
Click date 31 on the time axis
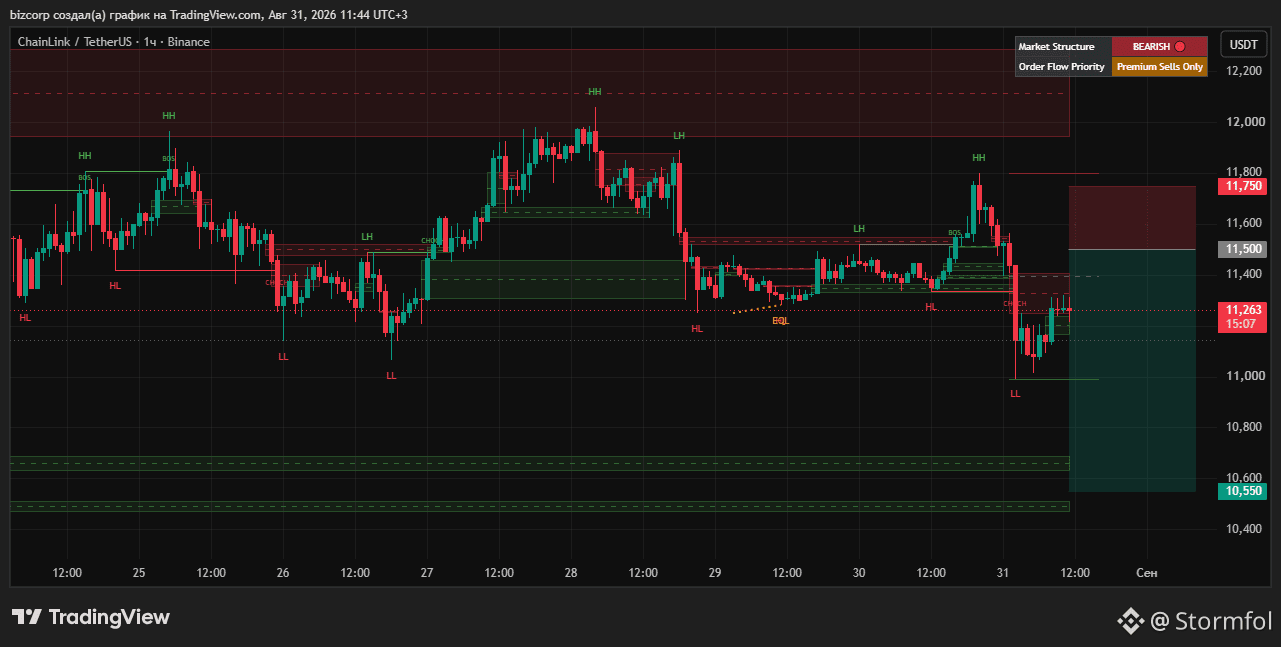coord(1003,573)
